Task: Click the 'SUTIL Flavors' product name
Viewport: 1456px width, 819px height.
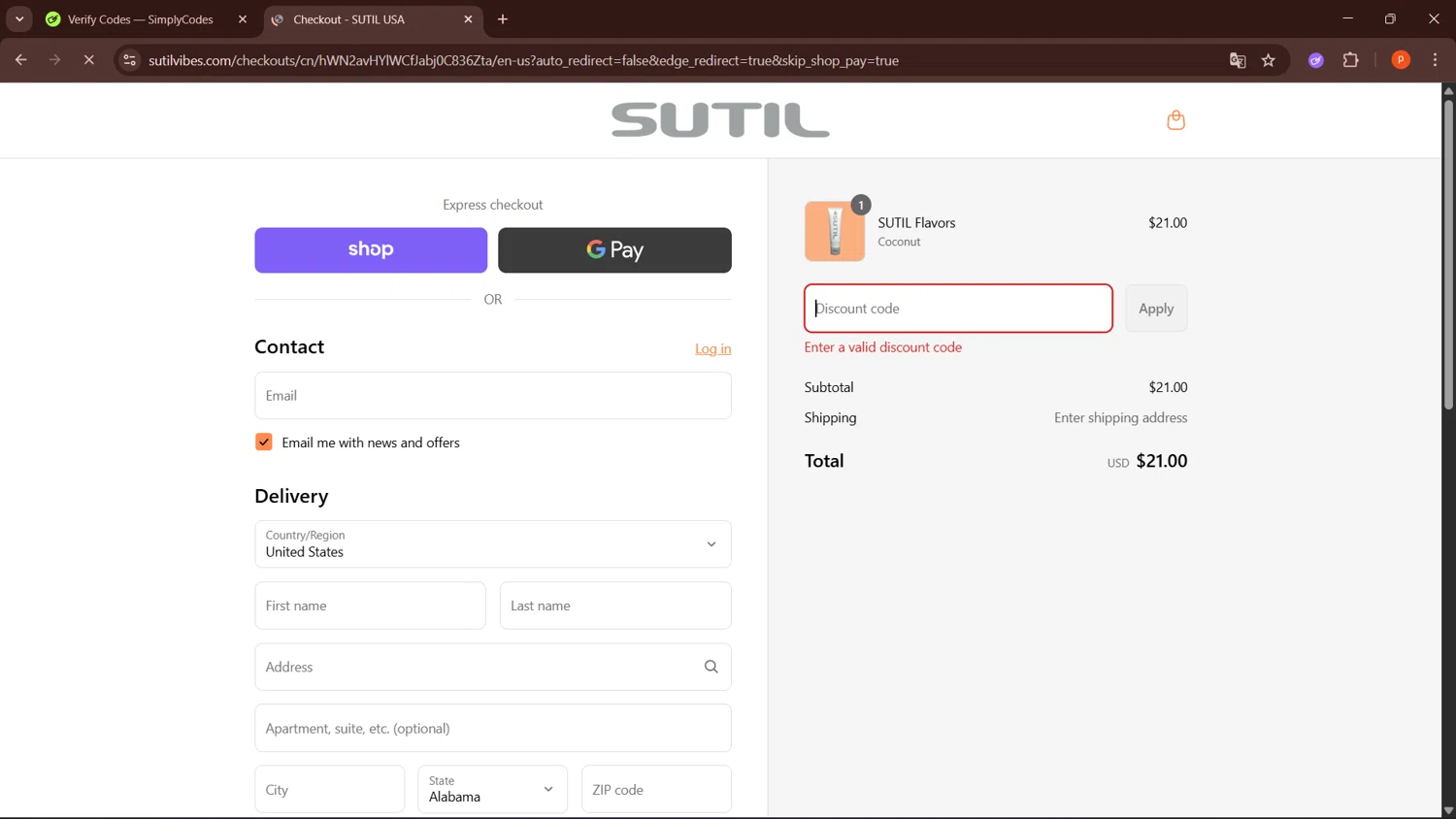Action: tap(916, 223)
